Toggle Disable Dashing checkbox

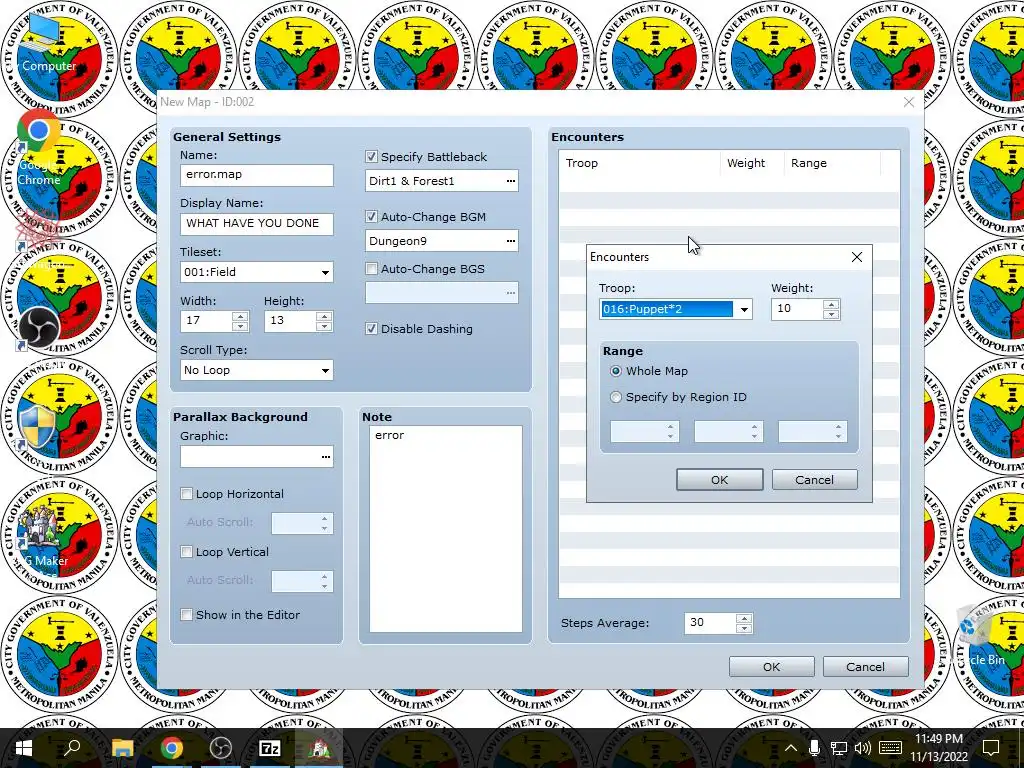point(372,328)
